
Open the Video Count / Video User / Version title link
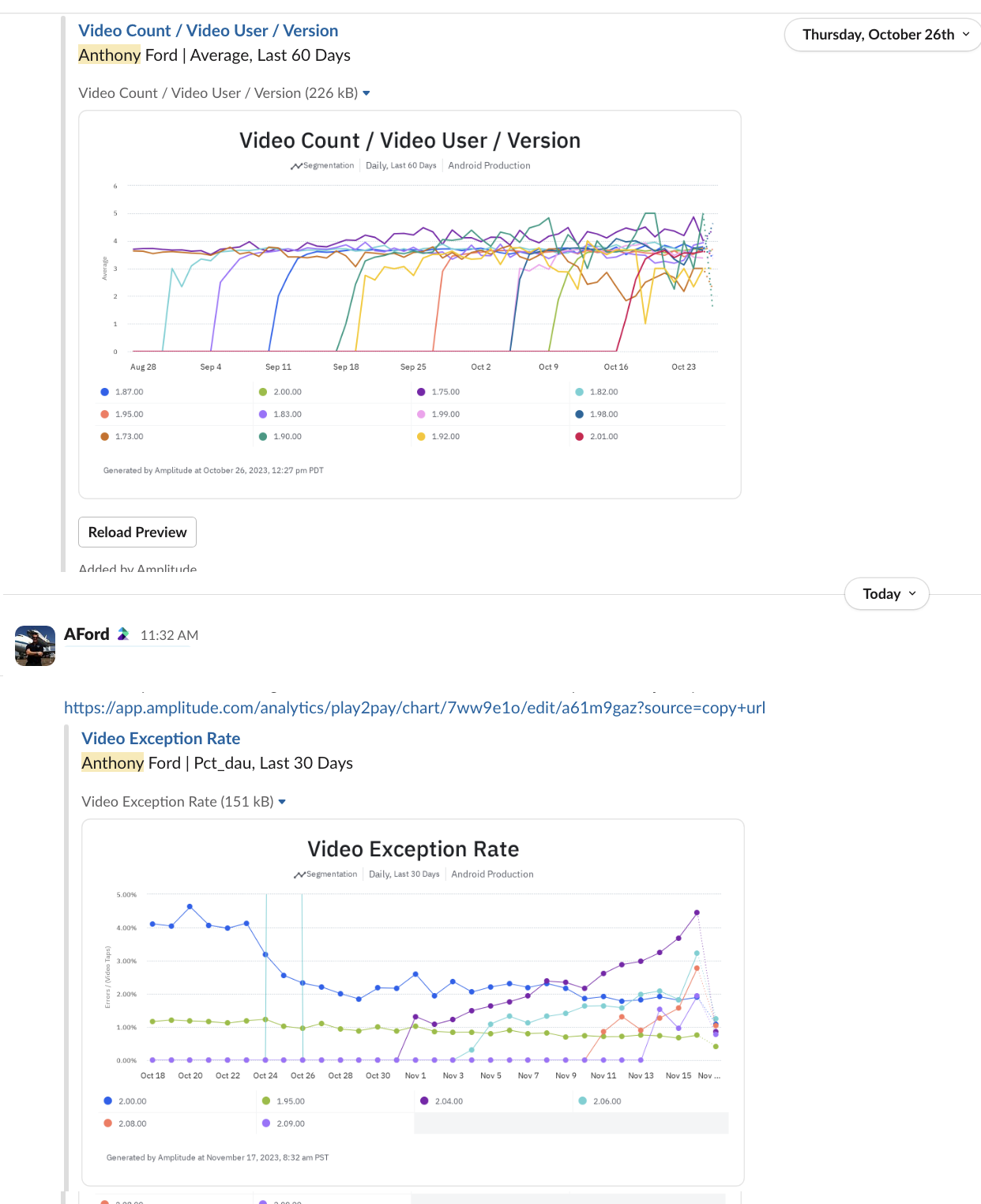[x=209, y=31]
